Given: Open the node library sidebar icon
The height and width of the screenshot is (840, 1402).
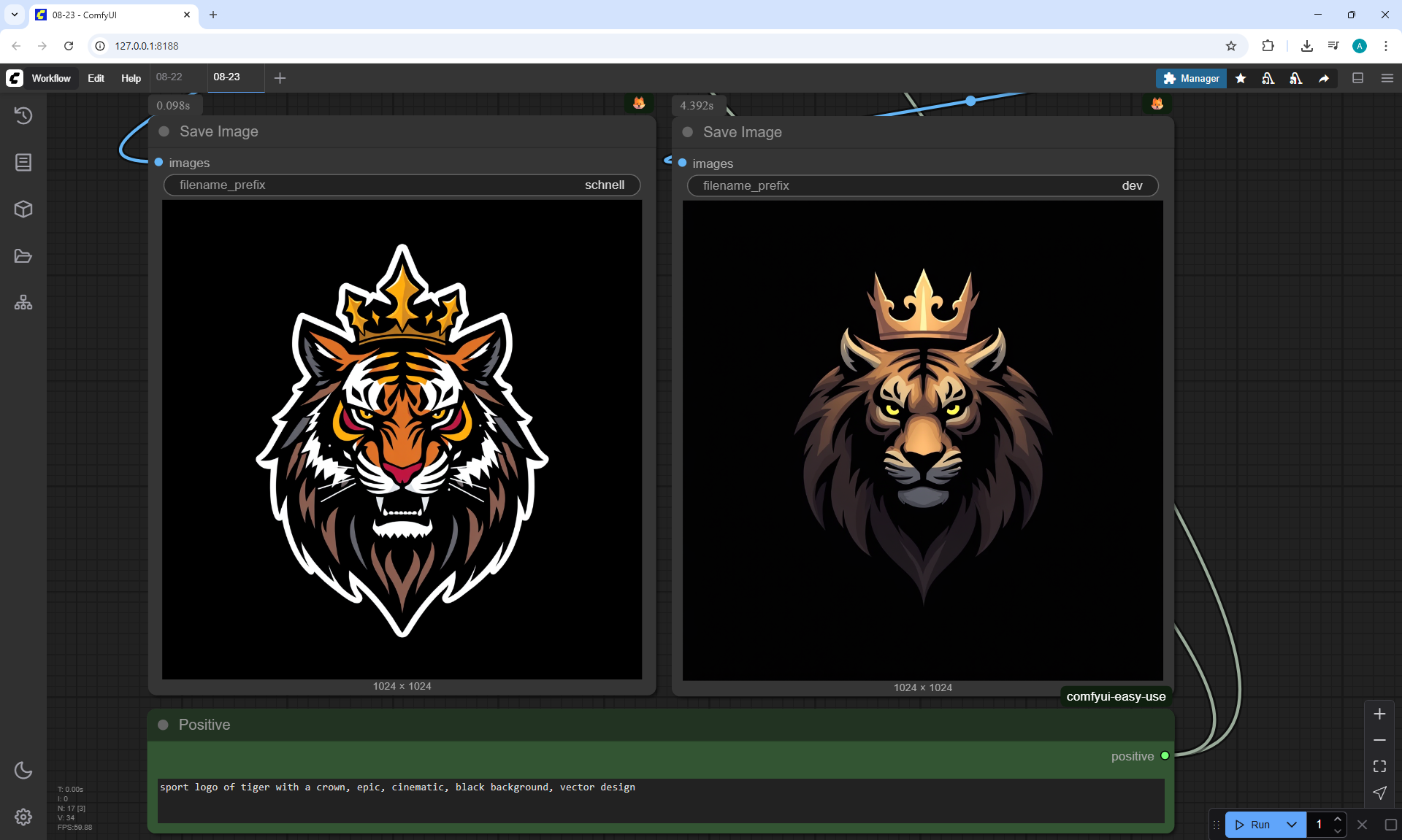Looking at the screenshot, I should click(23, 162).
